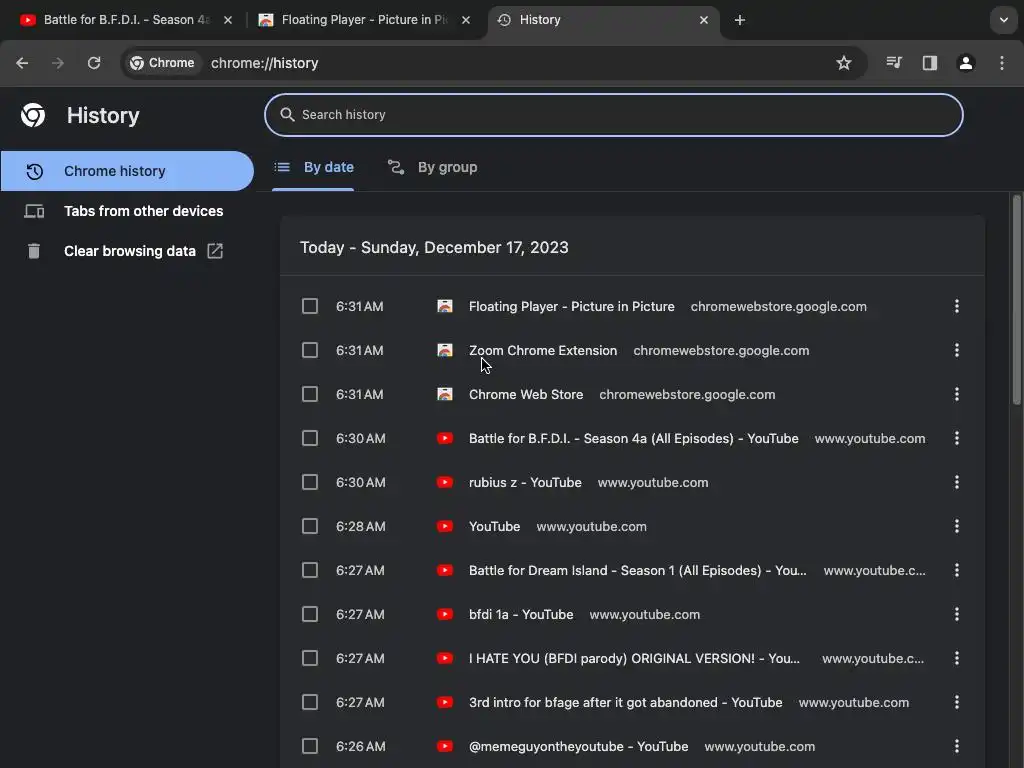Bookmark this page with the star icon
This screenshot has width=1024, height=768.
[x=844, y=63]
